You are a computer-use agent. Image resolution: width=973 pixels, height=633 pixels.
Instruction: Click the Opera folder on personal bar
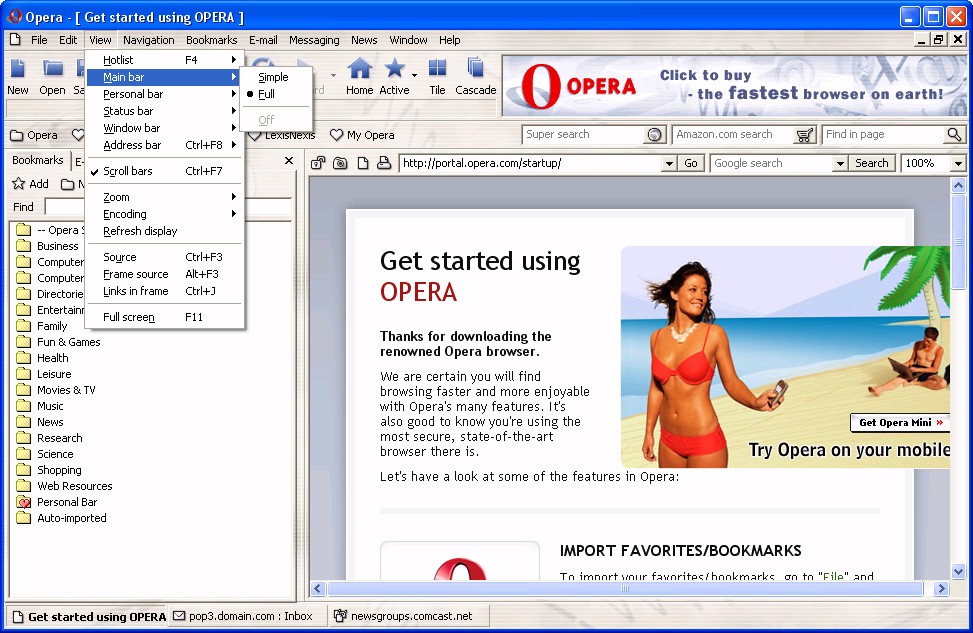(x=34, y=135)
